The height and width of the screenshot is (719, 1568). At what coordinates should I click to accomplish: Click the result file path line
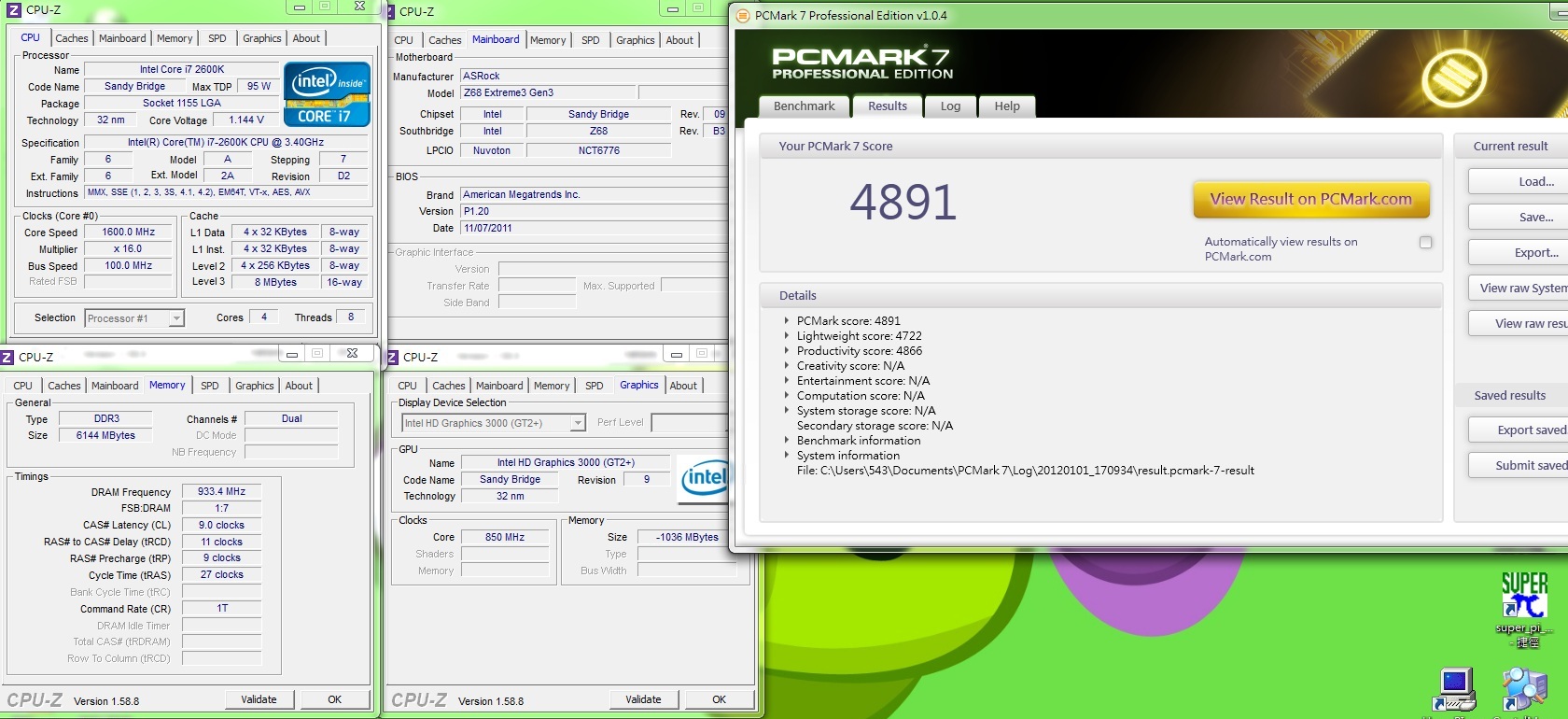[1026, 470]
